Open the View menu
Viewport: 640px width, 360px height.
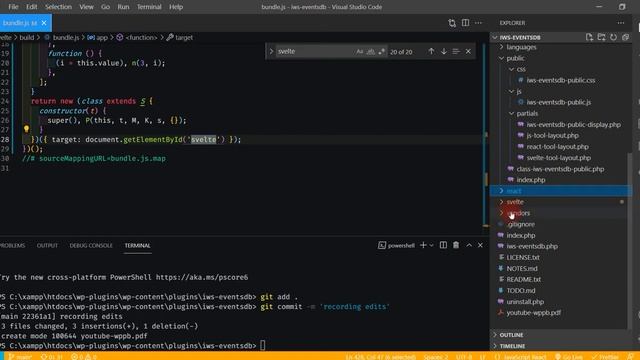[86, 7]
